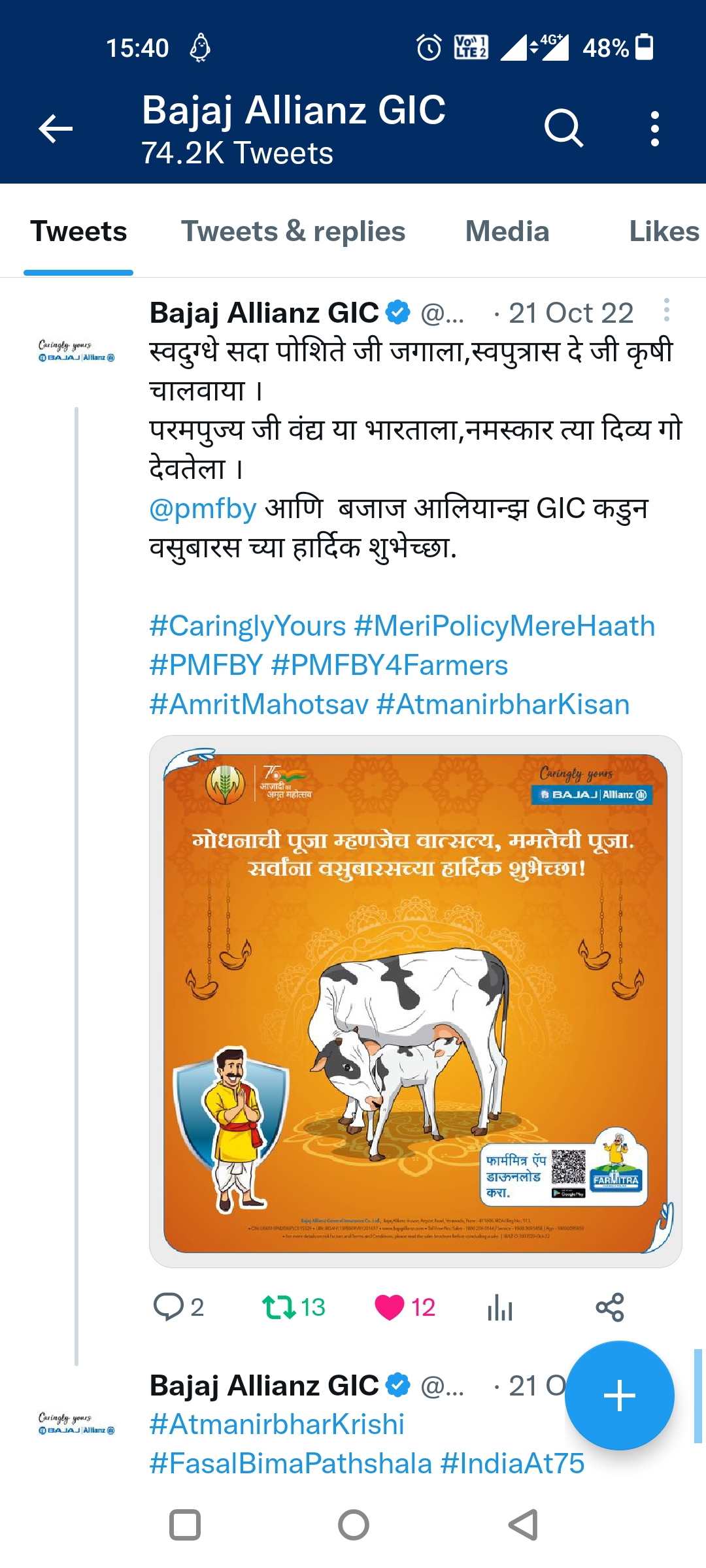Tap the reply icon with 2 replies
This screenshot has height=1568, width=706.
click(x=169, y=1307)
